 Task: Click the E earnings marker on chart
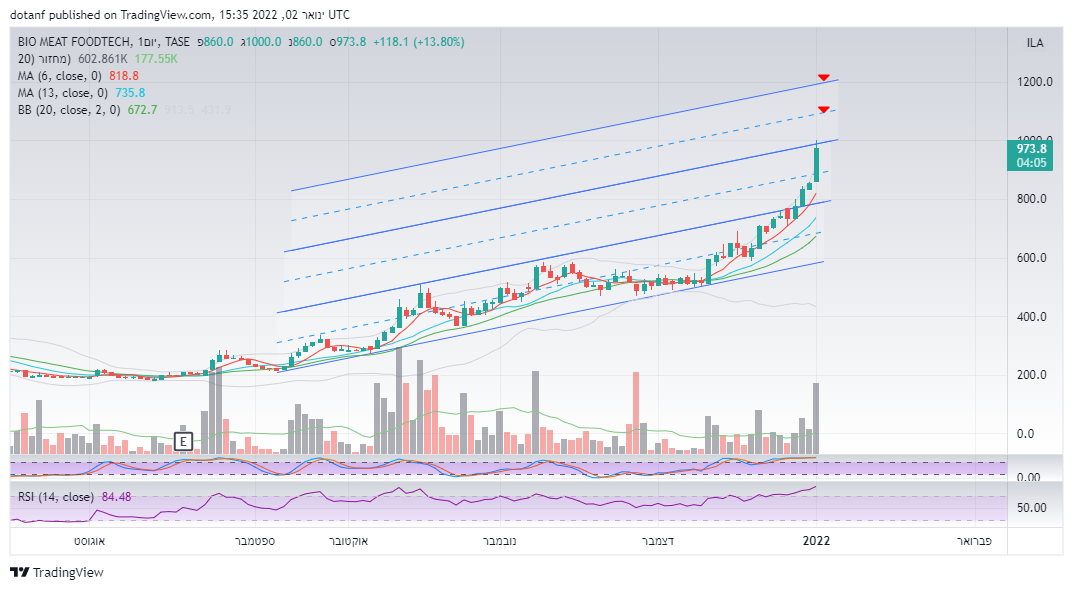(x=183, y=441)
